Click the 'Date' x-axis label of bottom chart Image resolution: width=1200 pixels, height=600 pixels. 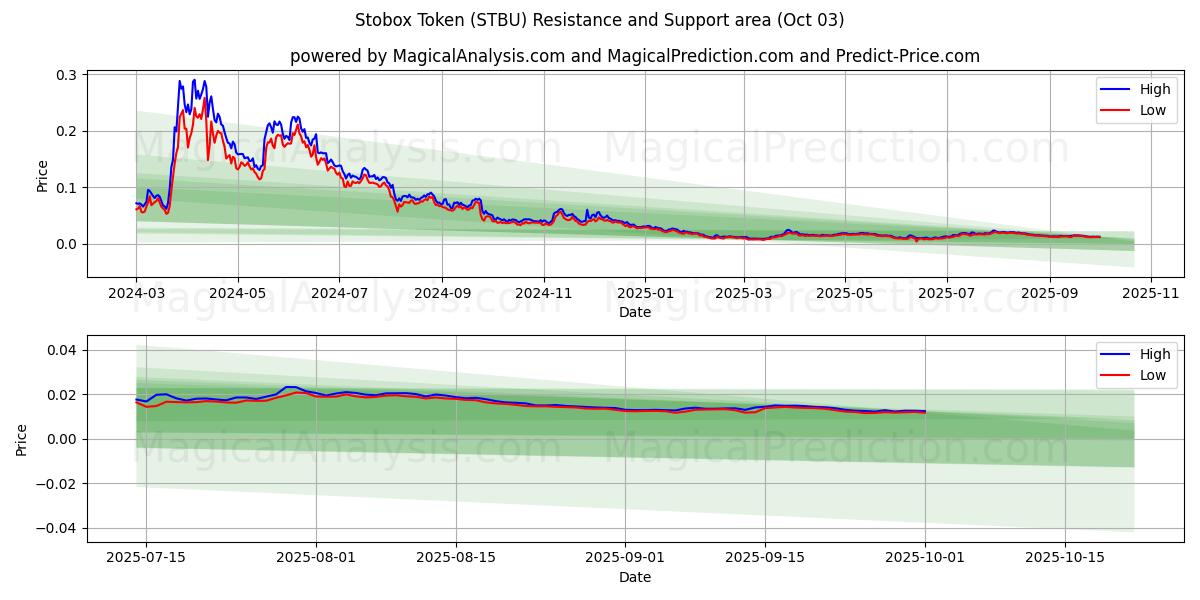pos(635,577)
